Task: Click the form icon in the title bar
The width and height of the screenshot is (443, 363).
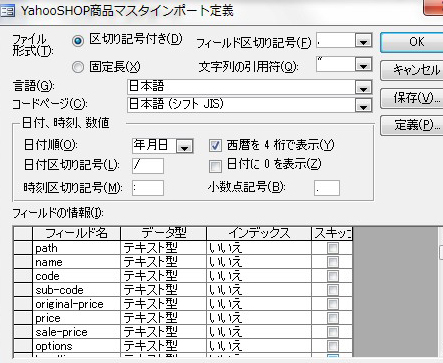Action: pos(7,12)
